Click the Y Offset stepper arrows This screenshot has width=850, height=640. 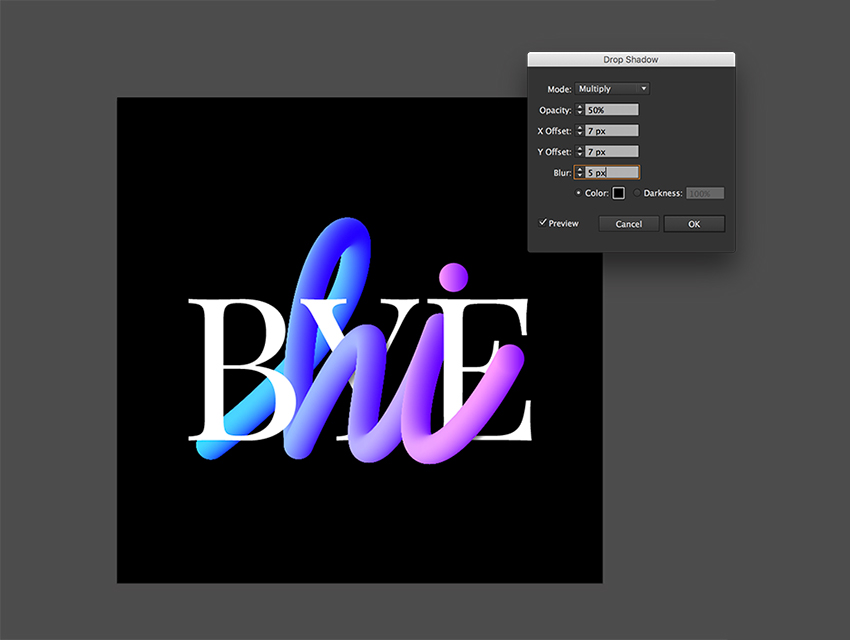(579, 152)
